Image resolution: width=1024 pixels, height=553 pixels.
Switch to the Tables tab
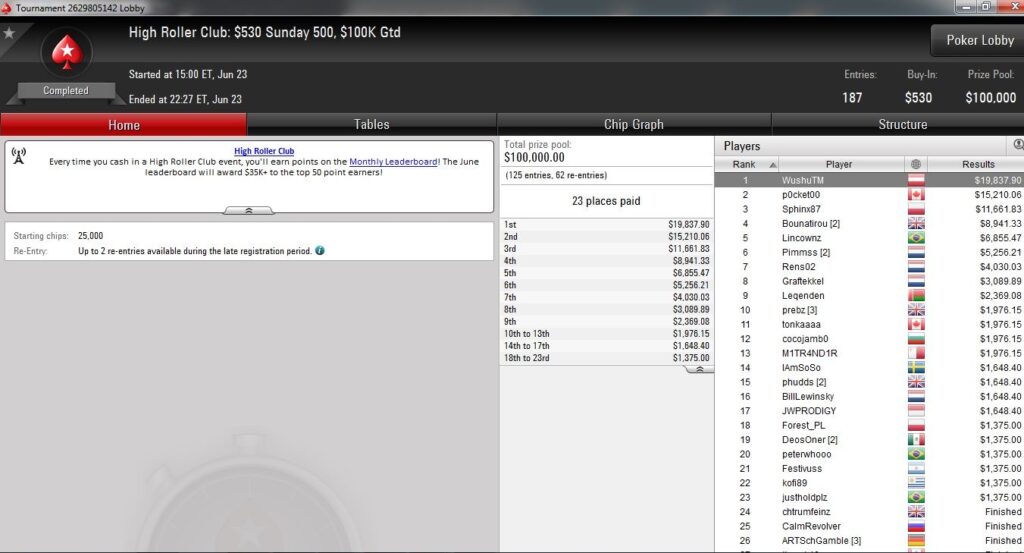(372, 125)
